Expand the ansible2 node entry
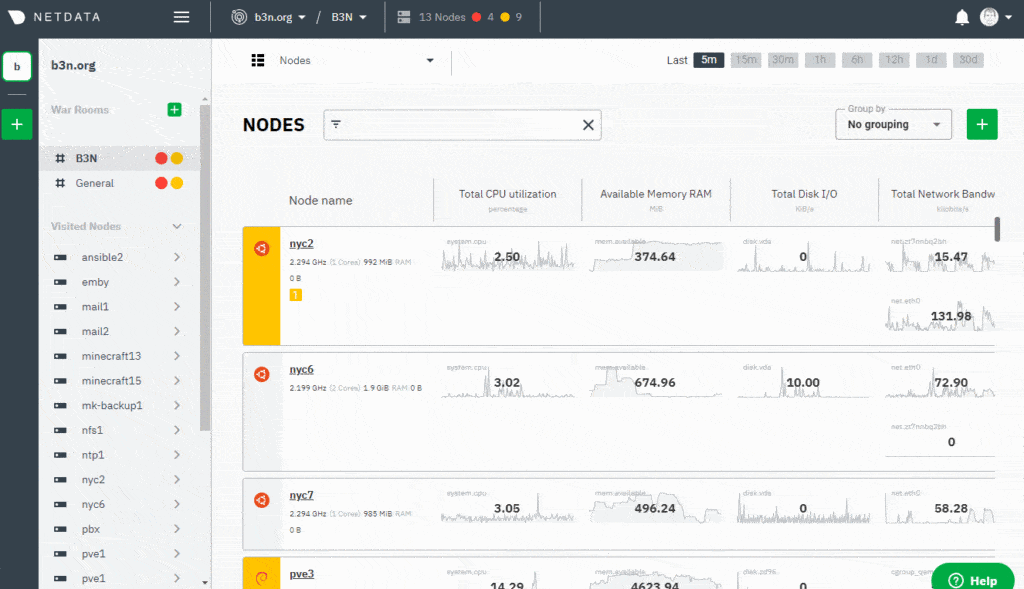The image size is (1024, 589). pos(177,257)
